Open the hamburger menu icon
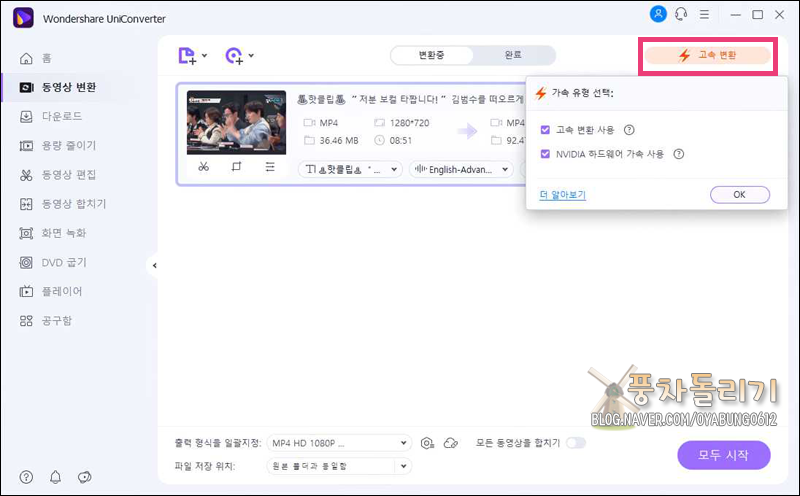The width and height of the screenshot is (800, 496). (705, 14)
